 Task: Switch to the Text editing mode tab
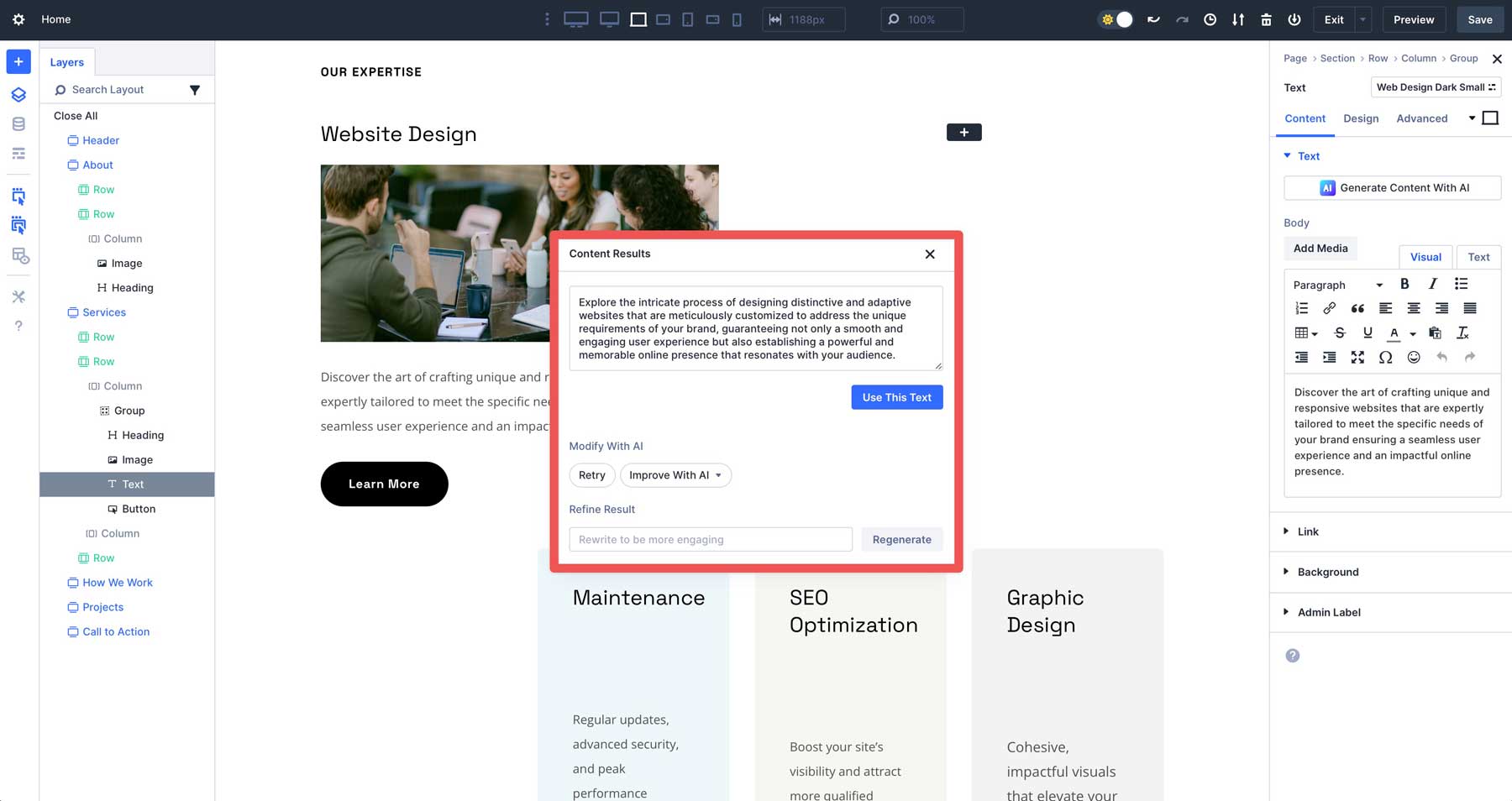(1478, 257)
